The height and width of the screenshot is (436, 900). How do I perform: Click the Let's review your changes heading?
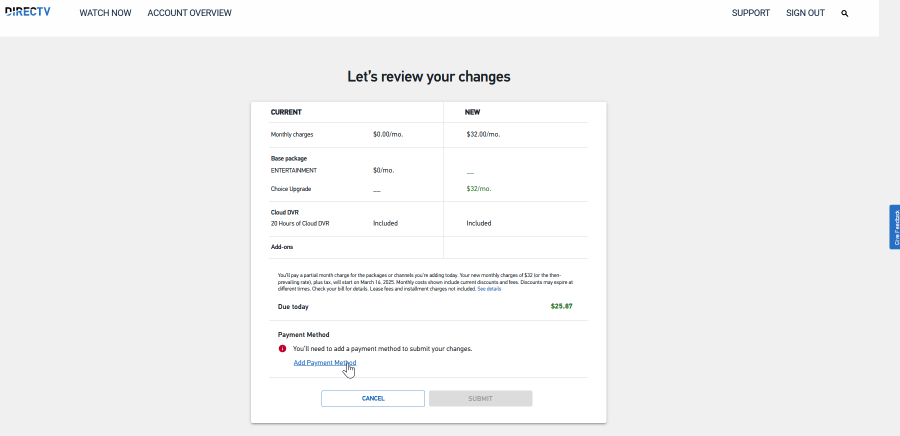click(429, 76)
